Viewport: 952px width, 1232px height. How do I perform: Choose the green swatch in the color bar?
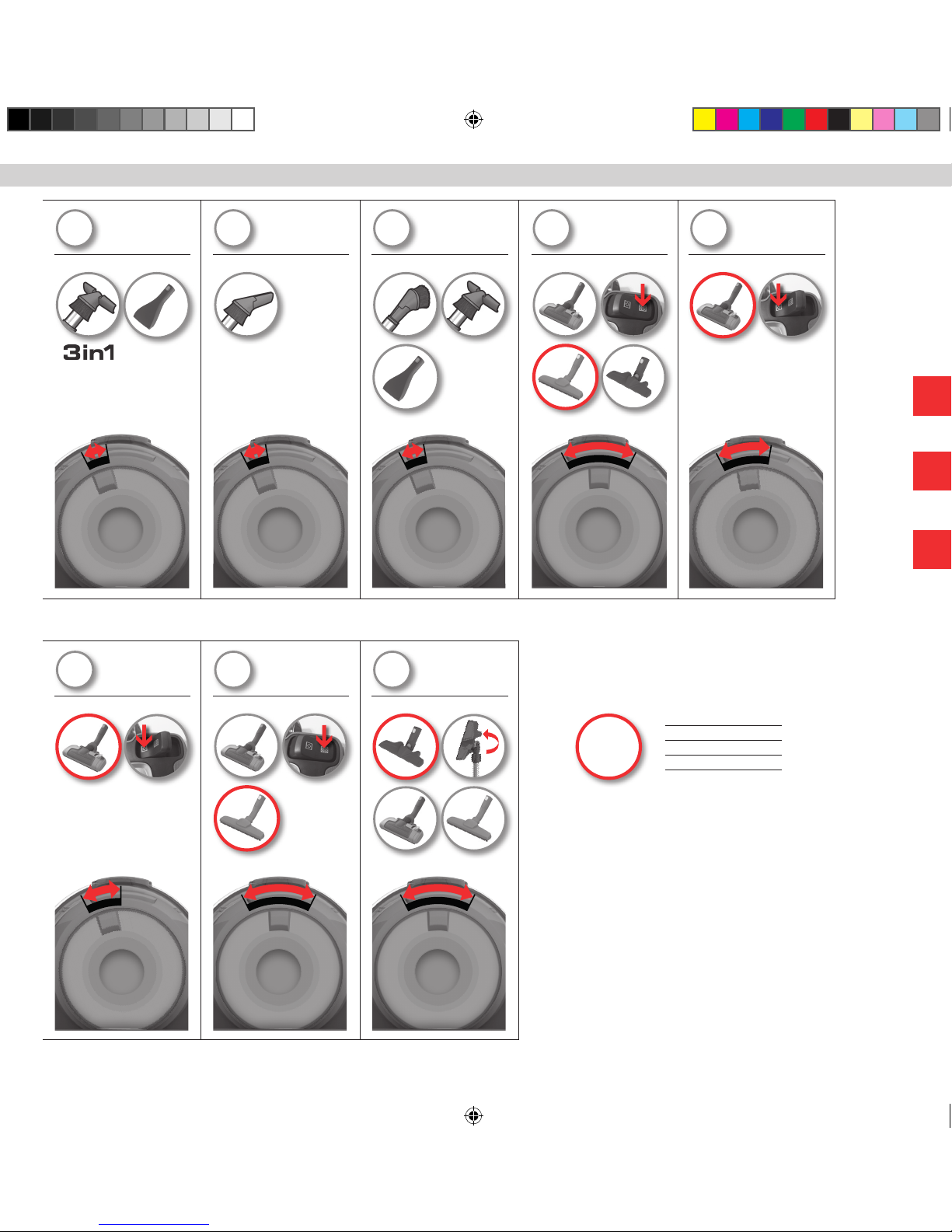click(793, 119)
